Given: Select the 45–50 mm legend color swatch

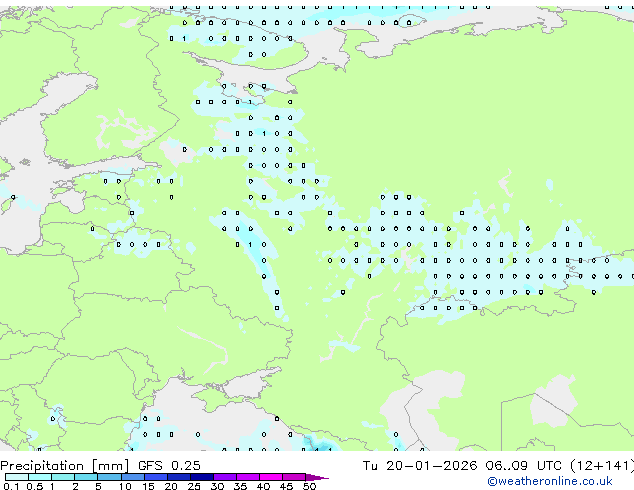Looking at the screenshot, I should click(x=294, y=477).
